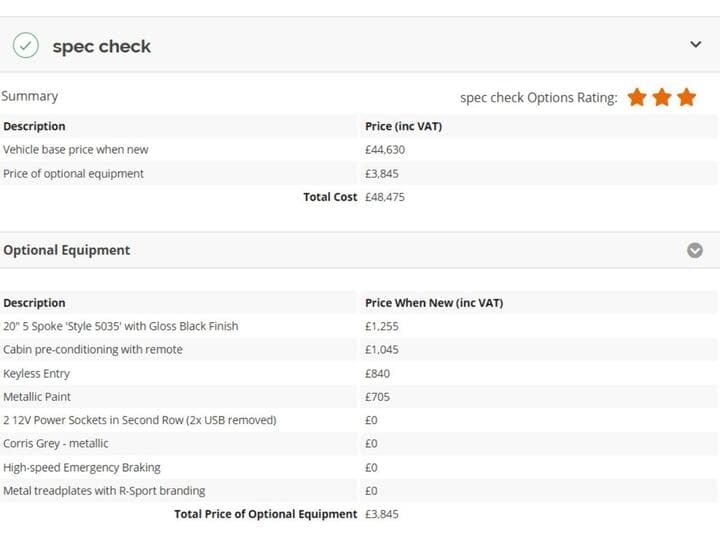Viewport: 720px width, 540px height.
Task: Click the third orange rating star
Action: point(686,97)
